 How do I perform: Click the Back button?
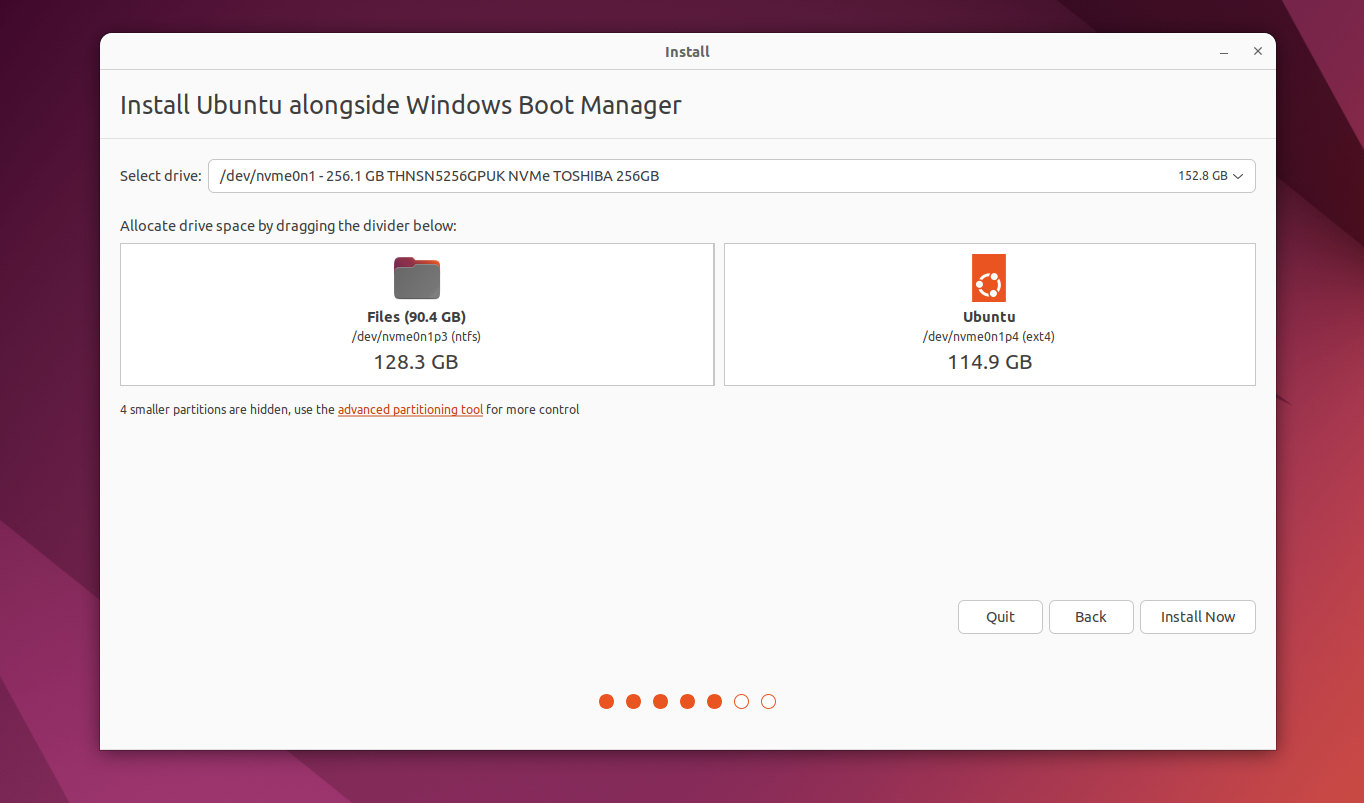click(1090, 617)
